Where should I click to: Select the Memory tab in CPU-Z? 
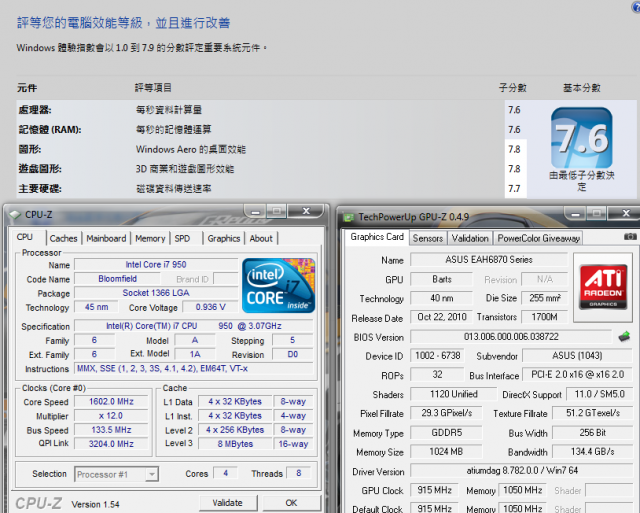click(x=150, y=238)
